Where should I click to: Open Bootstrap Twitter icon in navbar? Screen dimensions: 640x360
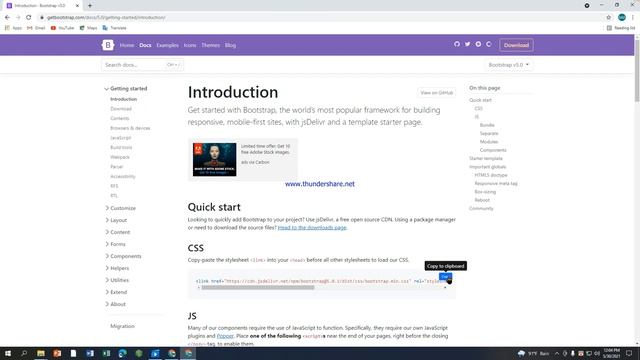[x=467, y=44]
